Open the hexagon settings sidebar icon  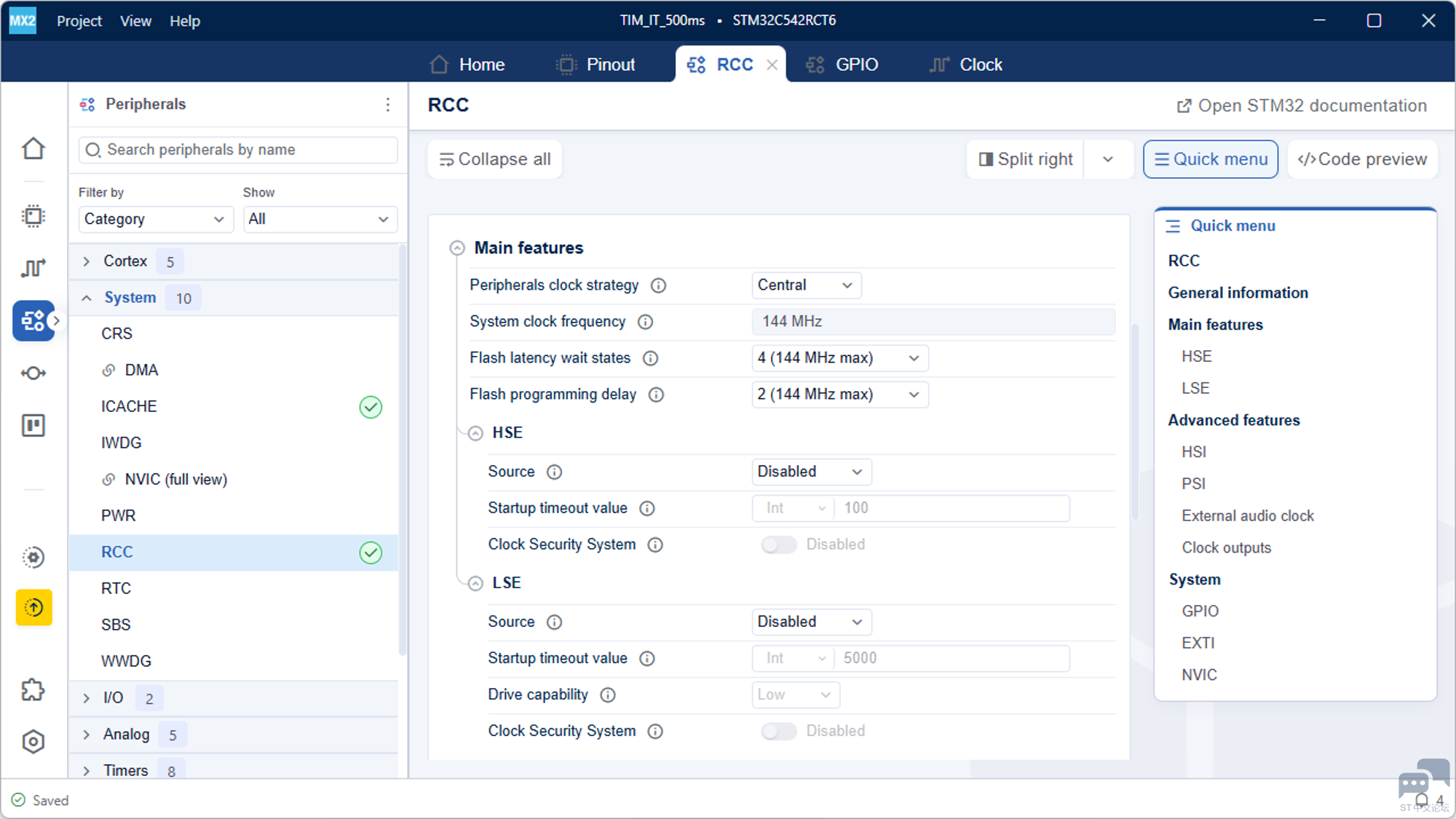[x=33, y=741]
